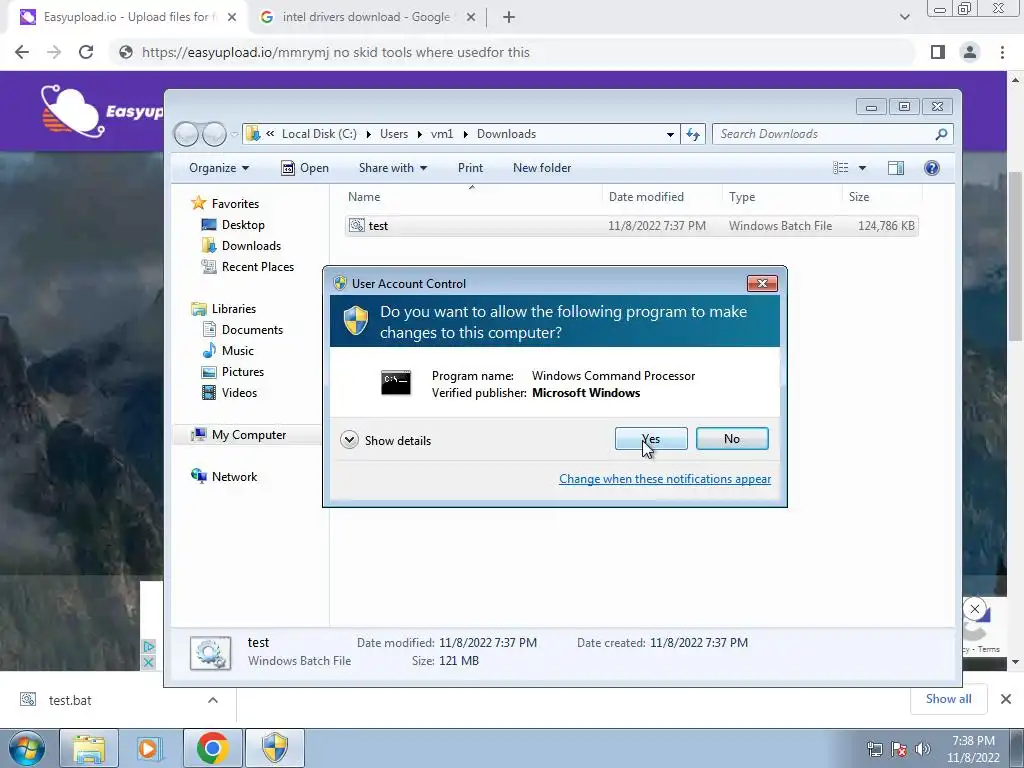Click the search magnifier icon in Explorer
The image size is (1024, 768).
[x=941, y=134]
